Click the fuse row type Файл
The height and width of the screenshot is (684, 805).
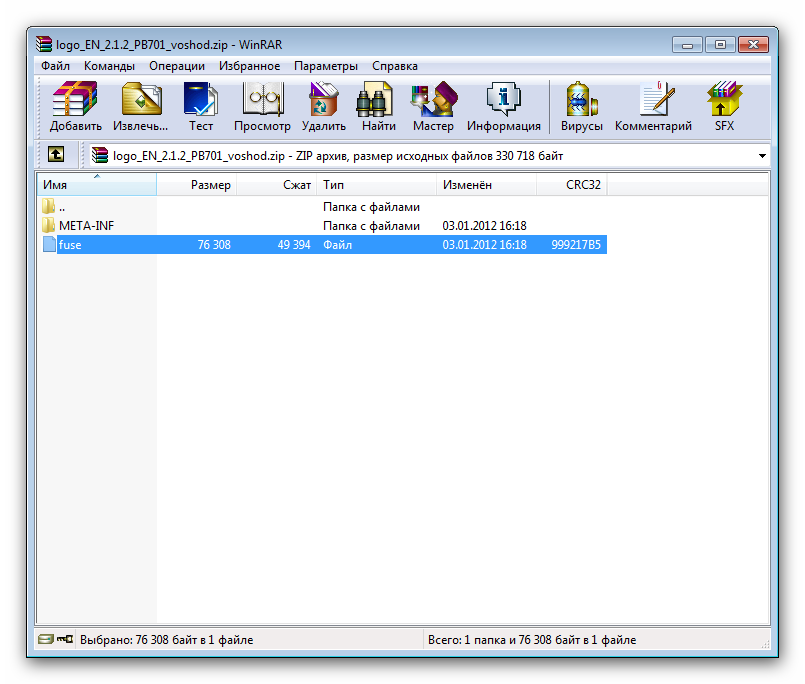point(337,245)
